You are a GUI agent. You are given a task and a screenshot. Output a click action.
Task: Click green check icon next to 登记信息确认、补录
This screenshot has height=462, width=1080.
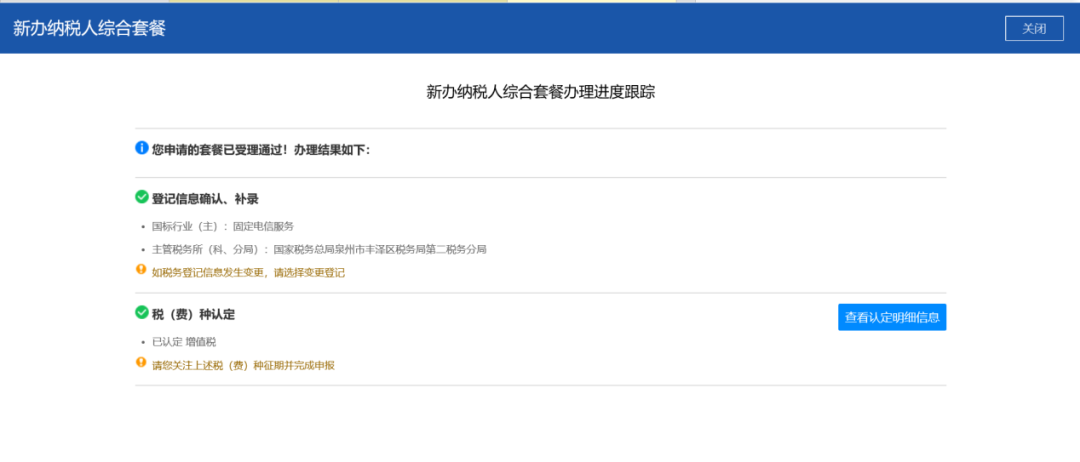pyautogui.click(x=142, y=198)
